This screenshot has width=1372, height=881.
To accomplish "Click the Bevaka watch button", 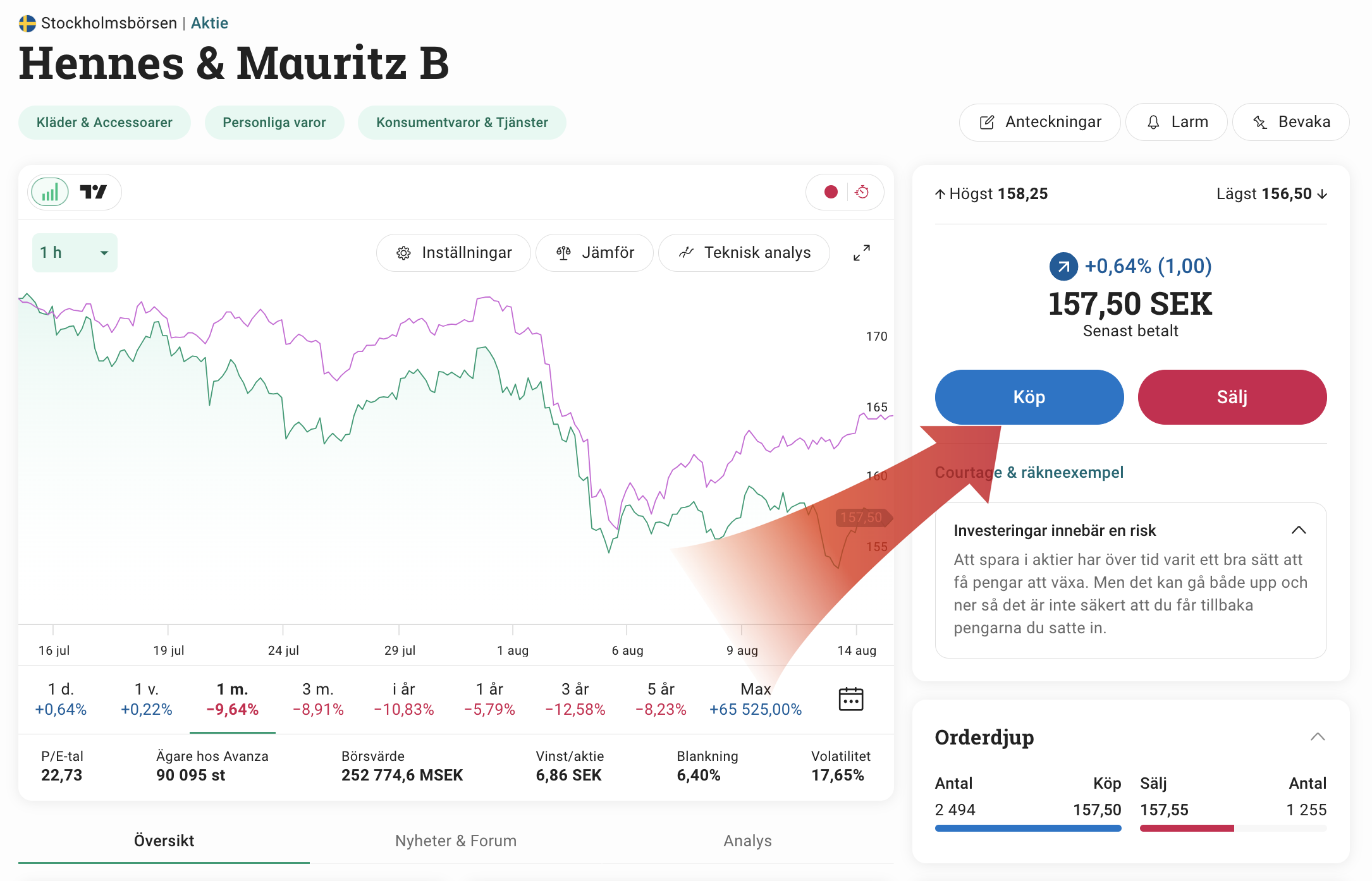I will 1291,122.
